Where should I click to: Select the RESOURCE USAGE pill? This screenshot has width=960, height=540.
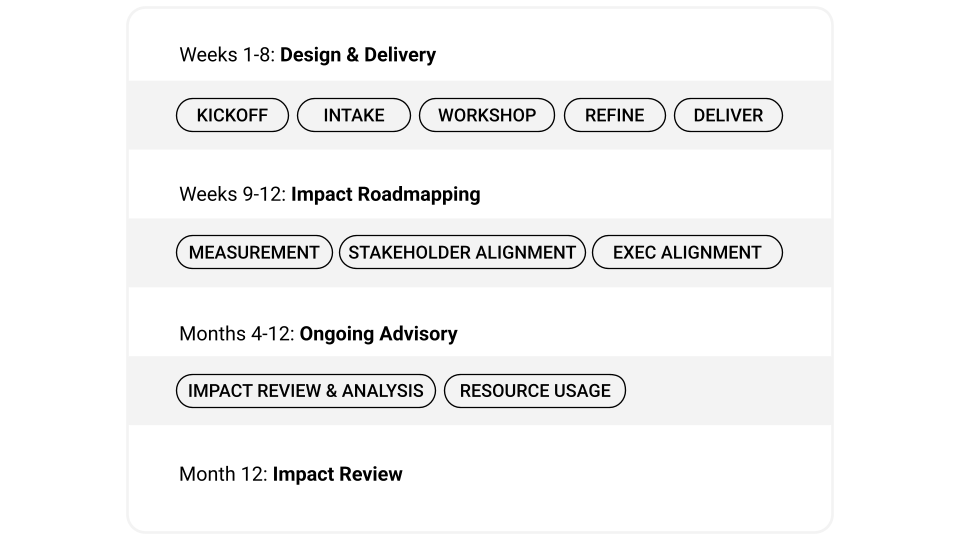click(x=535, y=391)
